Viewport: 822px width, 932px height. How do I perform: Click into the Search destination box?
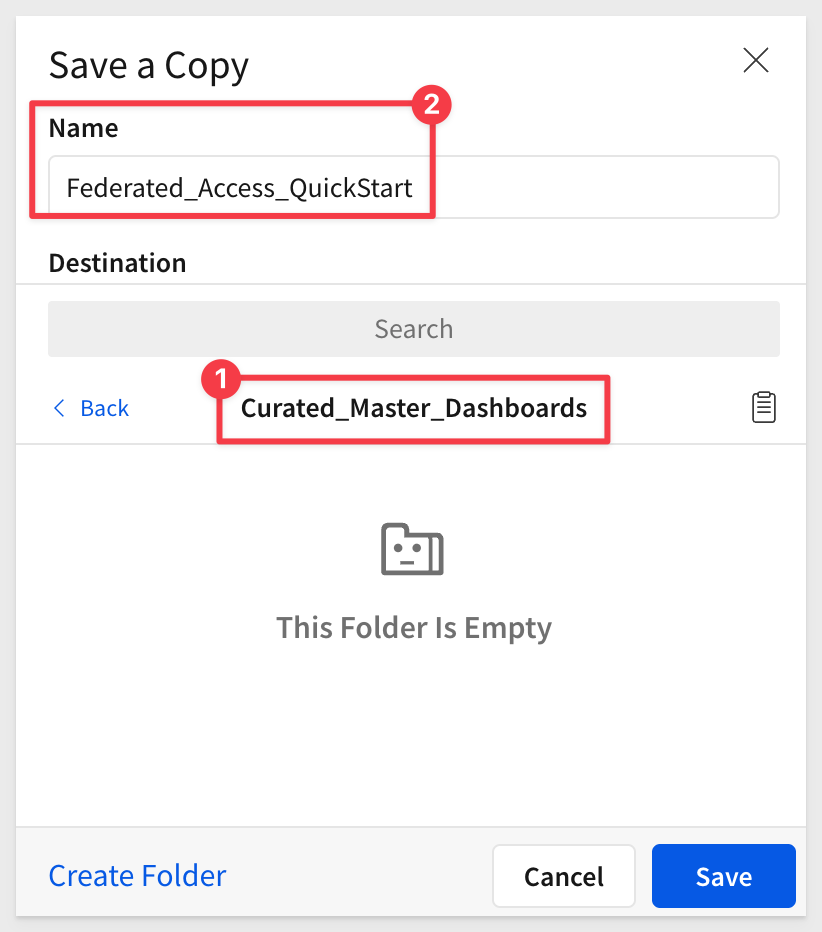pos(413,329)
